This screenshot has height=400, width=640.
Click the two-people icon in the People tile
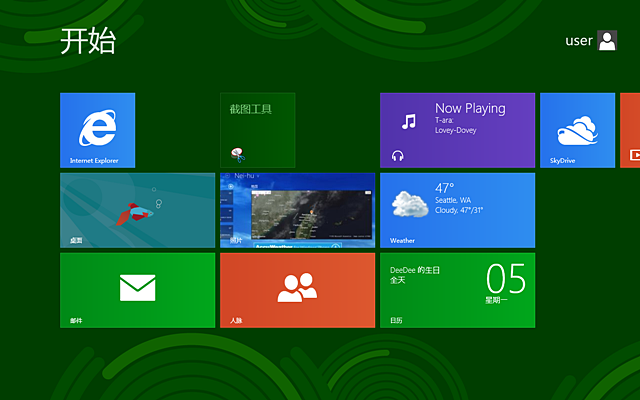(x=298, y=287)
